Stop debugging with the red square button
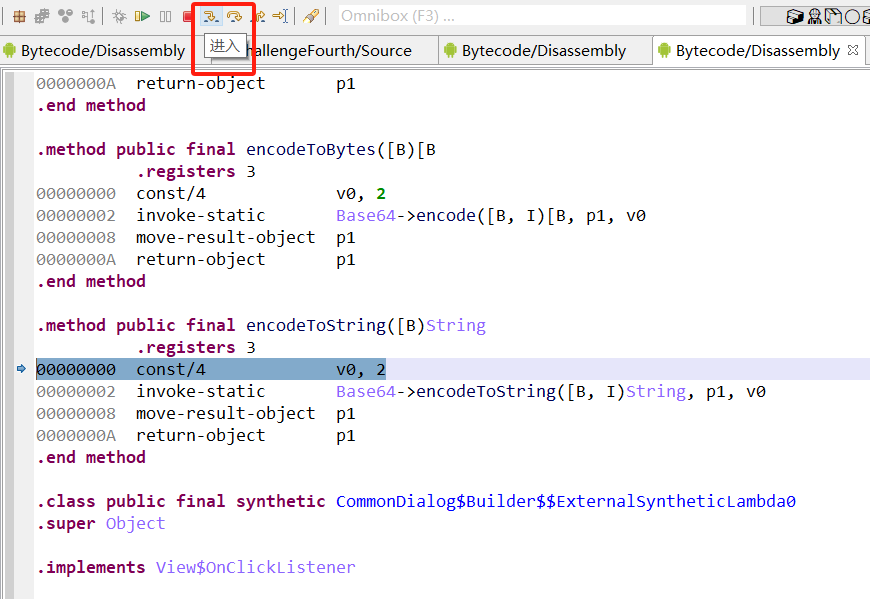 pos(187,16)
